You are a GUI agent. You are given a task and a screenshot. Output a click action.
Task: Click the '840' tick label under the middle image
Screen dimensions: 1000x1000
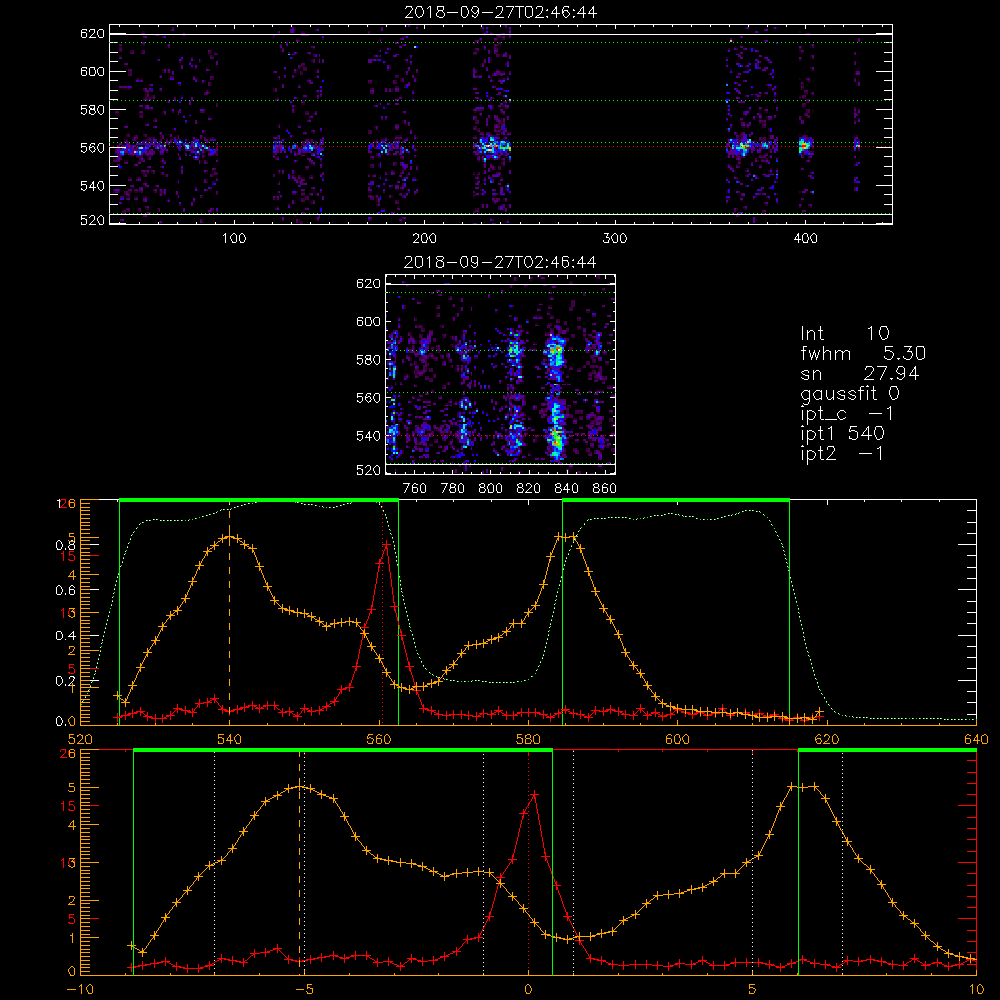click(x=566, y=489)
